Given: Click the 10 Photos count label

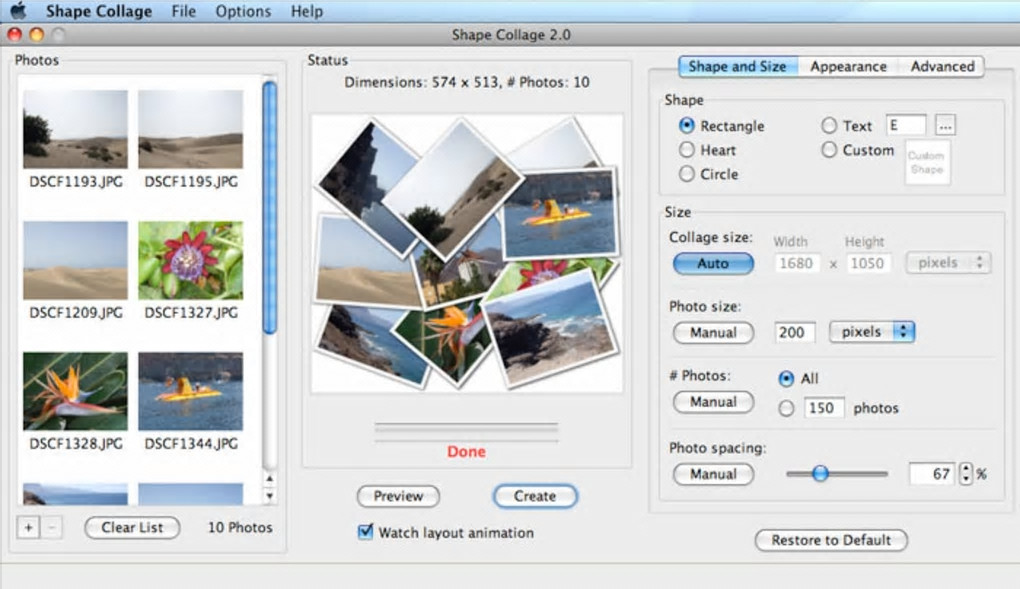Looking at the screenshot, I should [240, 527].
